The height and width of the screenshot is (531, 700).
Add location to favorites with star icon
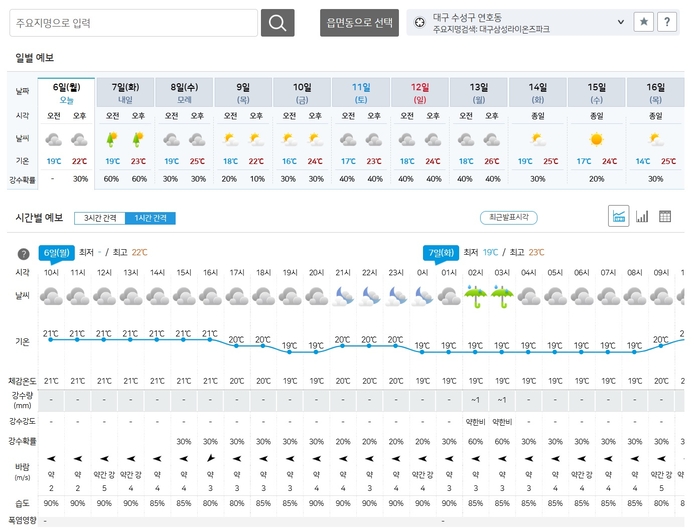(644, 21)
